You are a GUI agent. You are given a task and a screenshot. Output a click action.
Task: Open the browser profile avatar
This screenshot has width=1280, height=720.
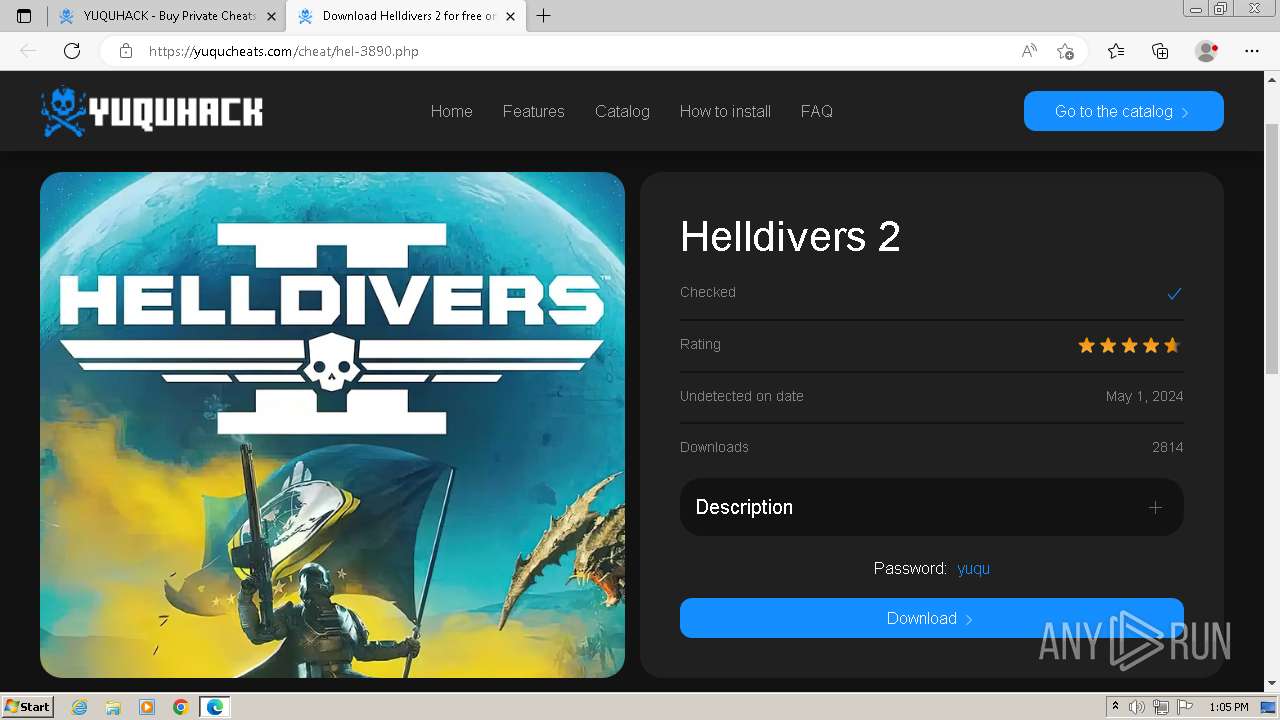[1206, 51]
